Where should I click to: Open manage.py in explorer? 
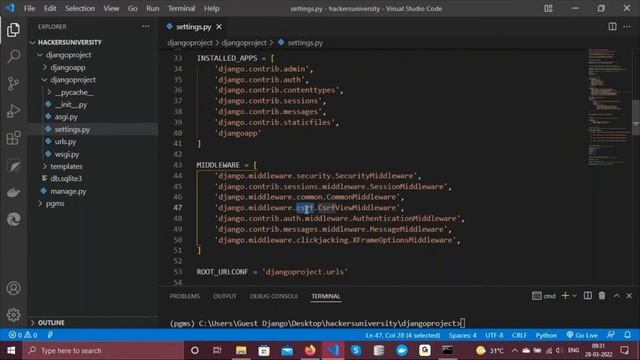pyautogui.click(x=68, y=191)
